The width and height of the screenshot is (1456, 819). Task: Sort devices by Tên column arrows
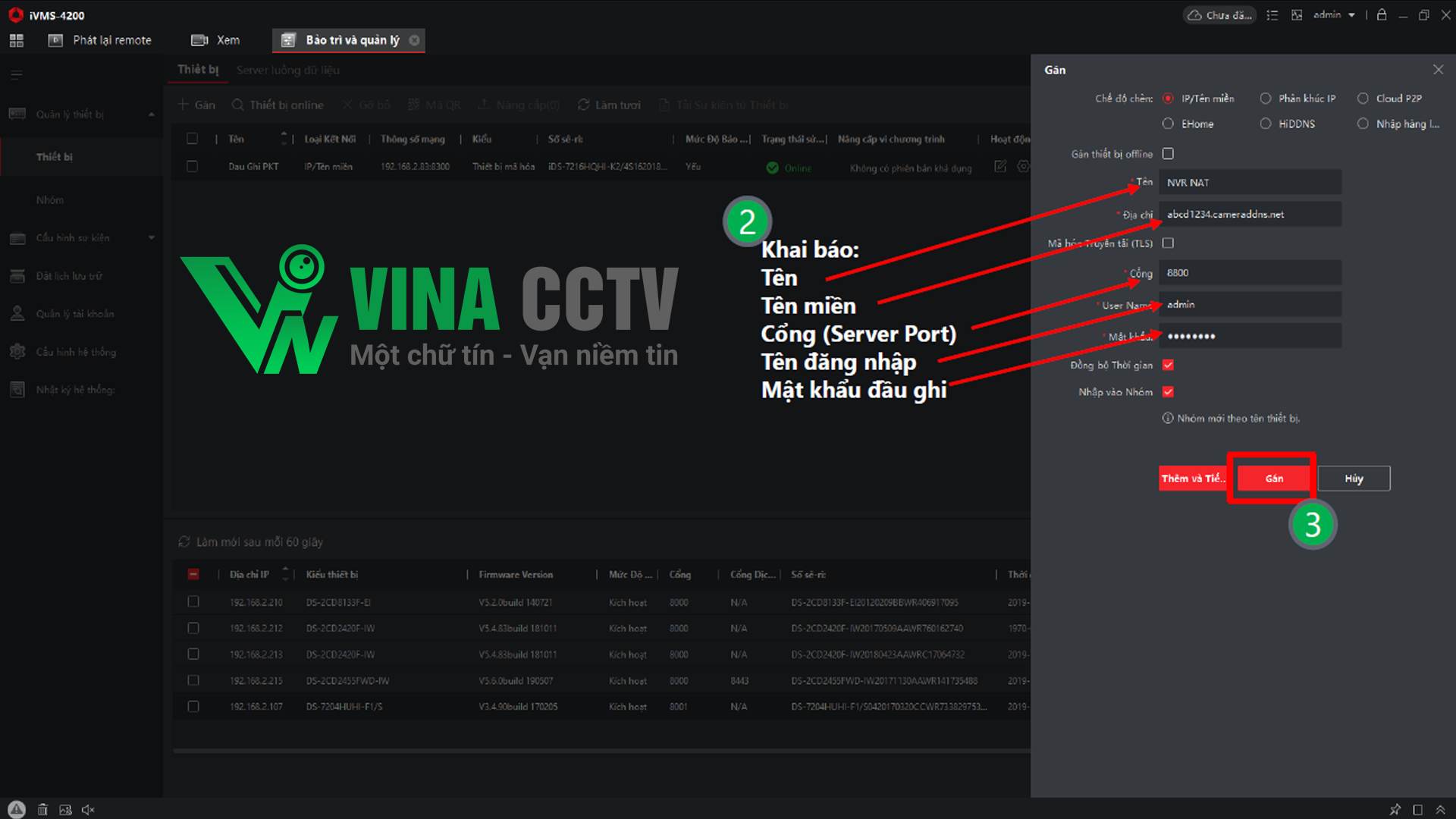click(x=284, y=138)
